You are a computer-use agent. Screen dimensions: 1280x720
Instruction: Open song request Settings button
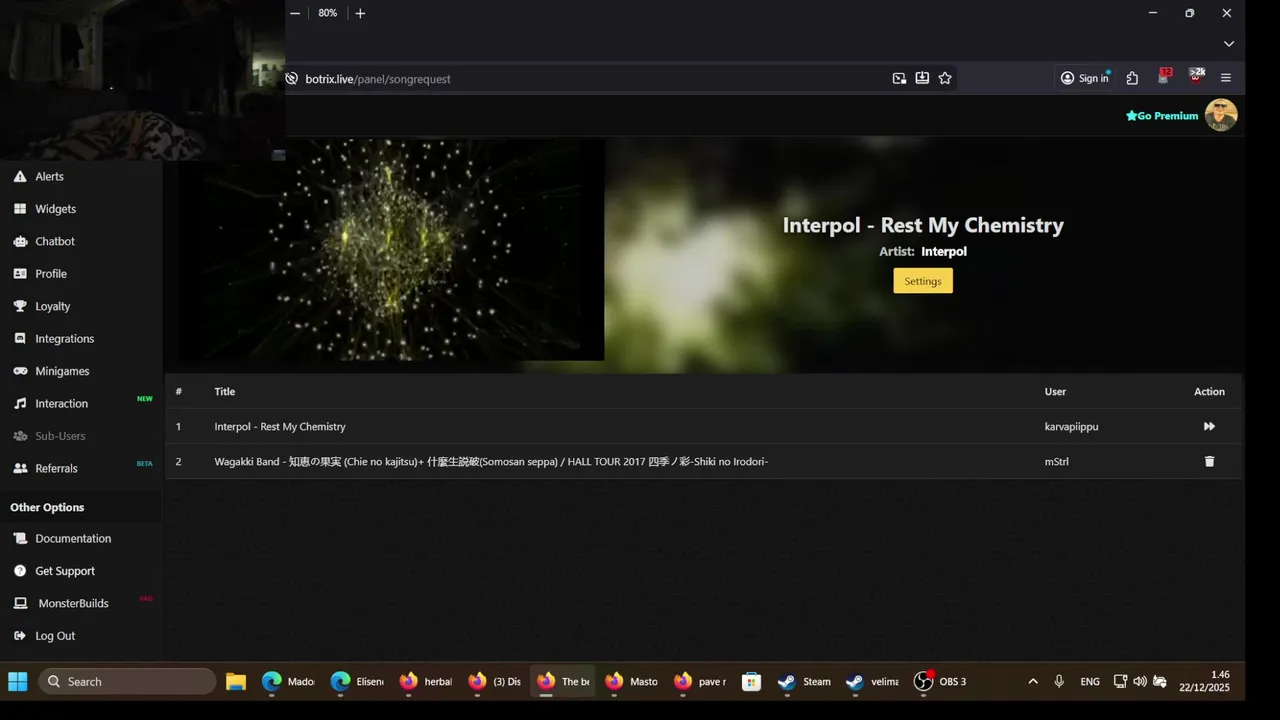923,281
